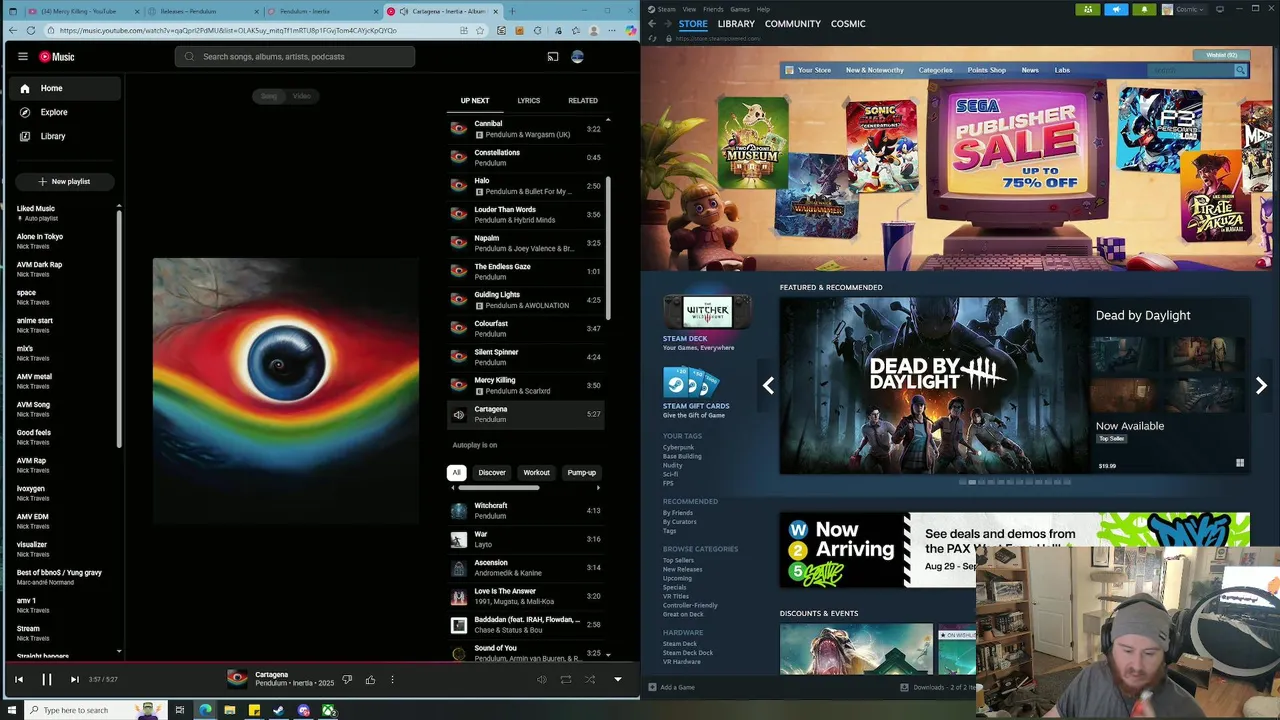Select the Discover autoplay filter chip

(x=492, y=472)
